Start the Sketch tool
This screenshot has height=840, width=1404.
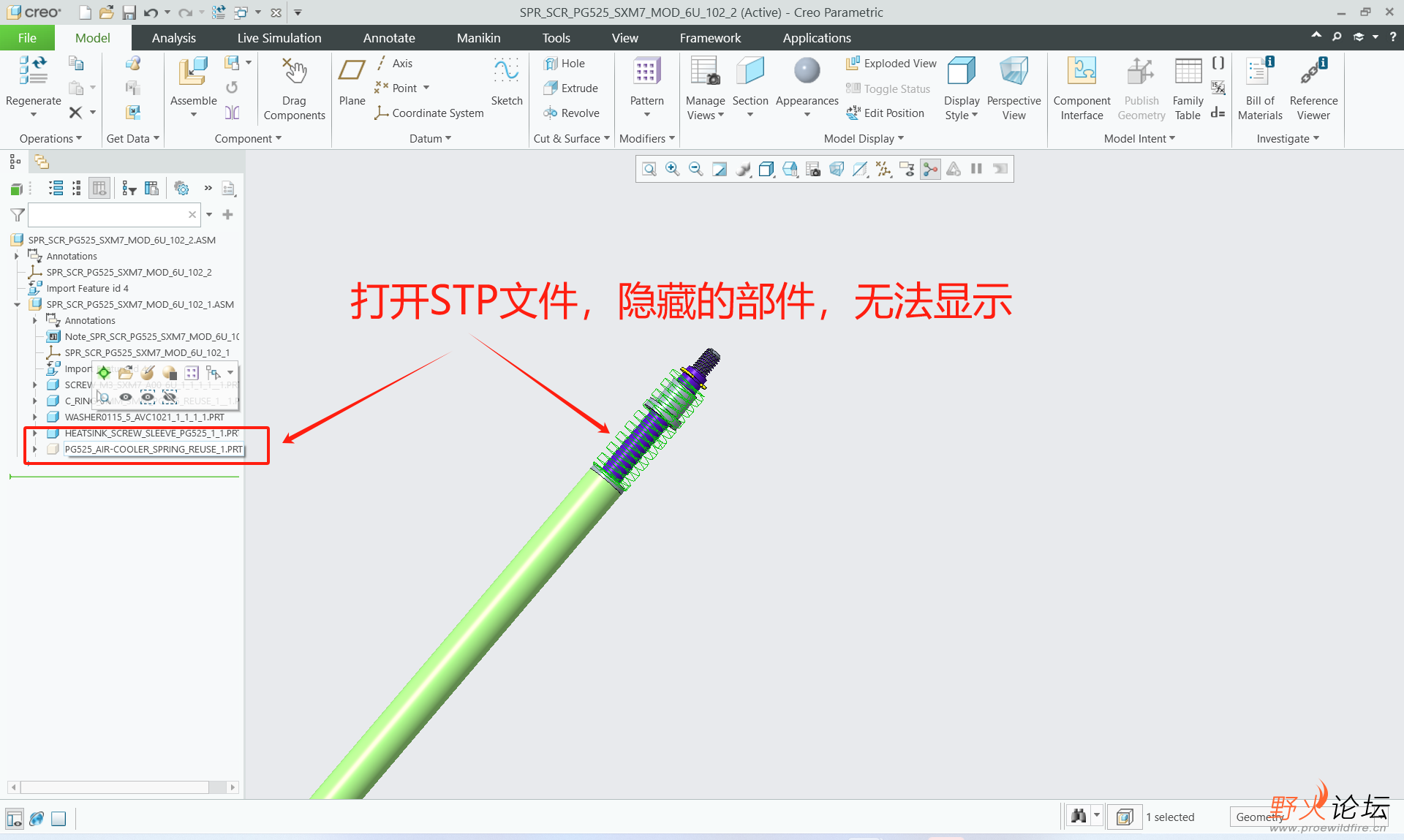pyautogui.click(x=506, y=80)
